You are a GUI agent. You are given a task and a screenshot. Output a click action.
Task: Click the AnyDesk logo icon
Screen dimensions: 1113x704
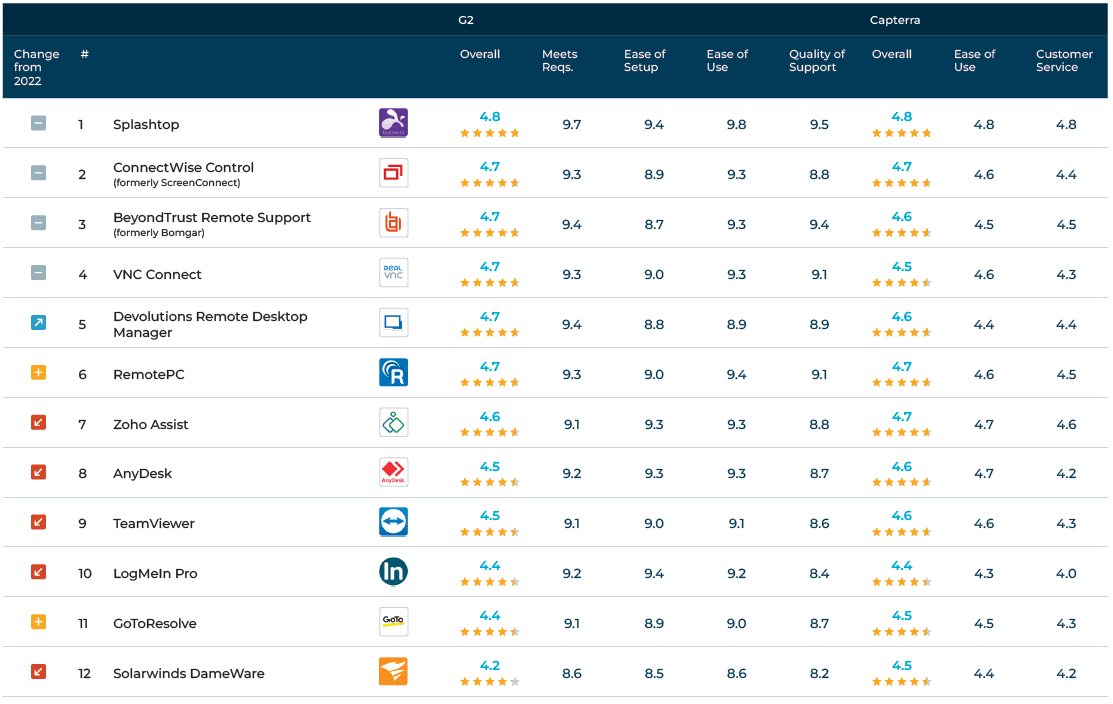pos(393,472)
